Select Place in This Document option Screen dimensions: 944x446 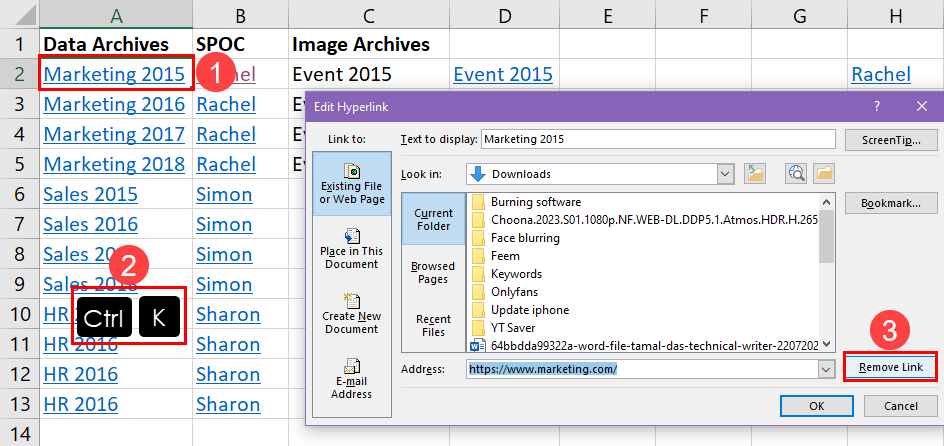(352, 249)
